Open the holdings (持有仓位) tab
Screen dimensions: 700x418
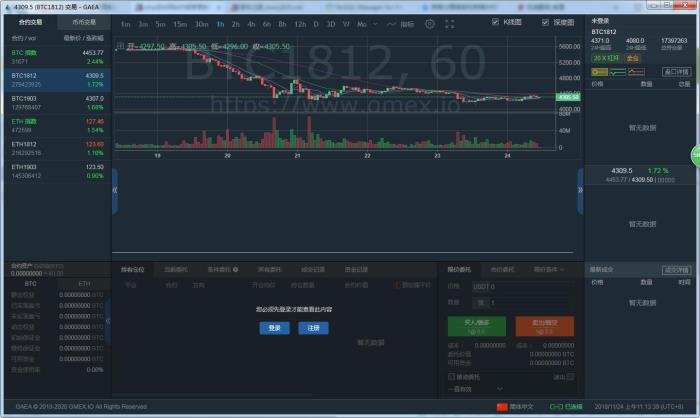pyautogui.click(x=133, y=269)
